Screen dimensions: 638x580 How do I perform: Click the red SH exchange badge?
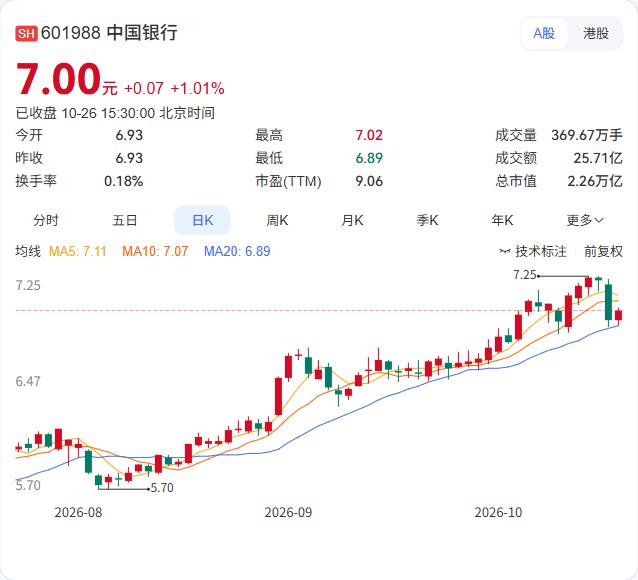[x=26, y=33]
